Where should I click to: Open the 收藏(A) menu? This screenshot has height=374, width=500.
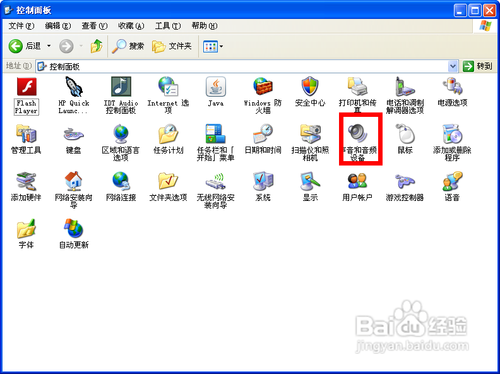pos(131,26)
